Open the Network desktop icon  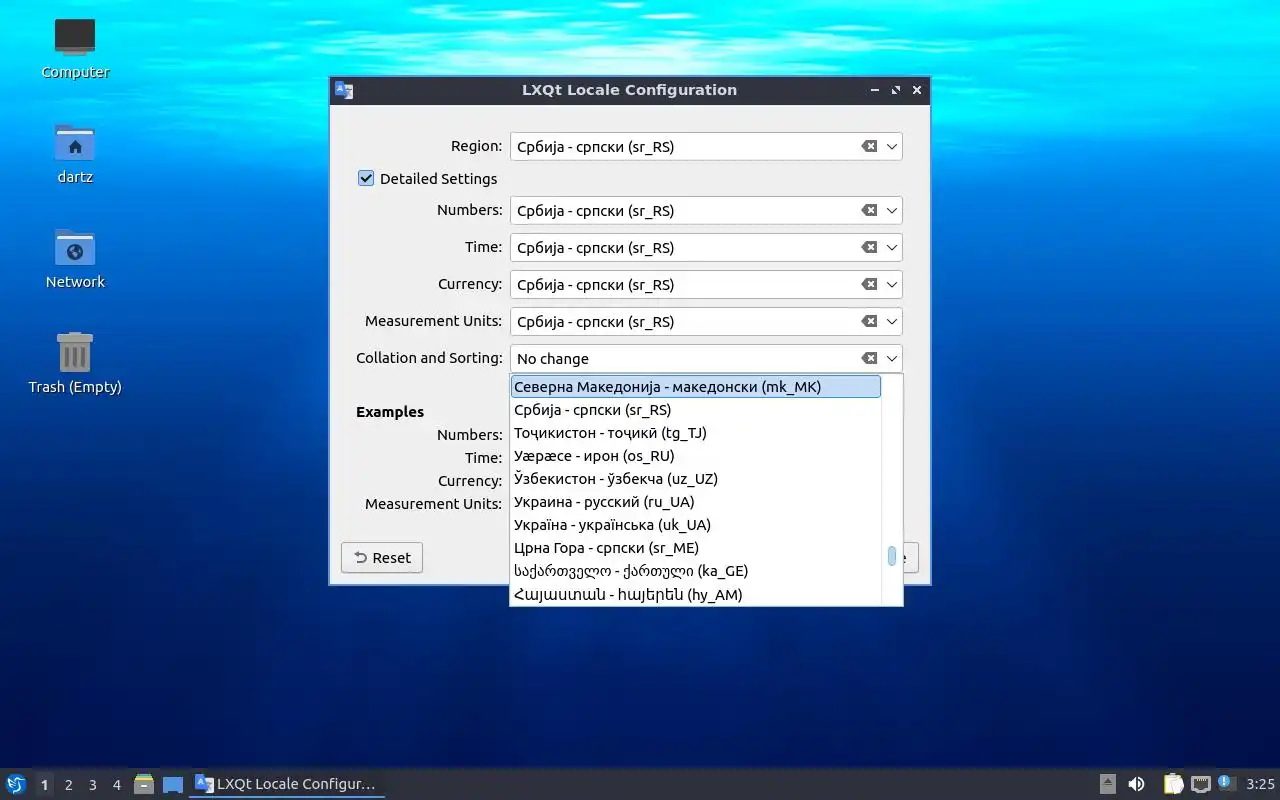(x=75, y=258)
